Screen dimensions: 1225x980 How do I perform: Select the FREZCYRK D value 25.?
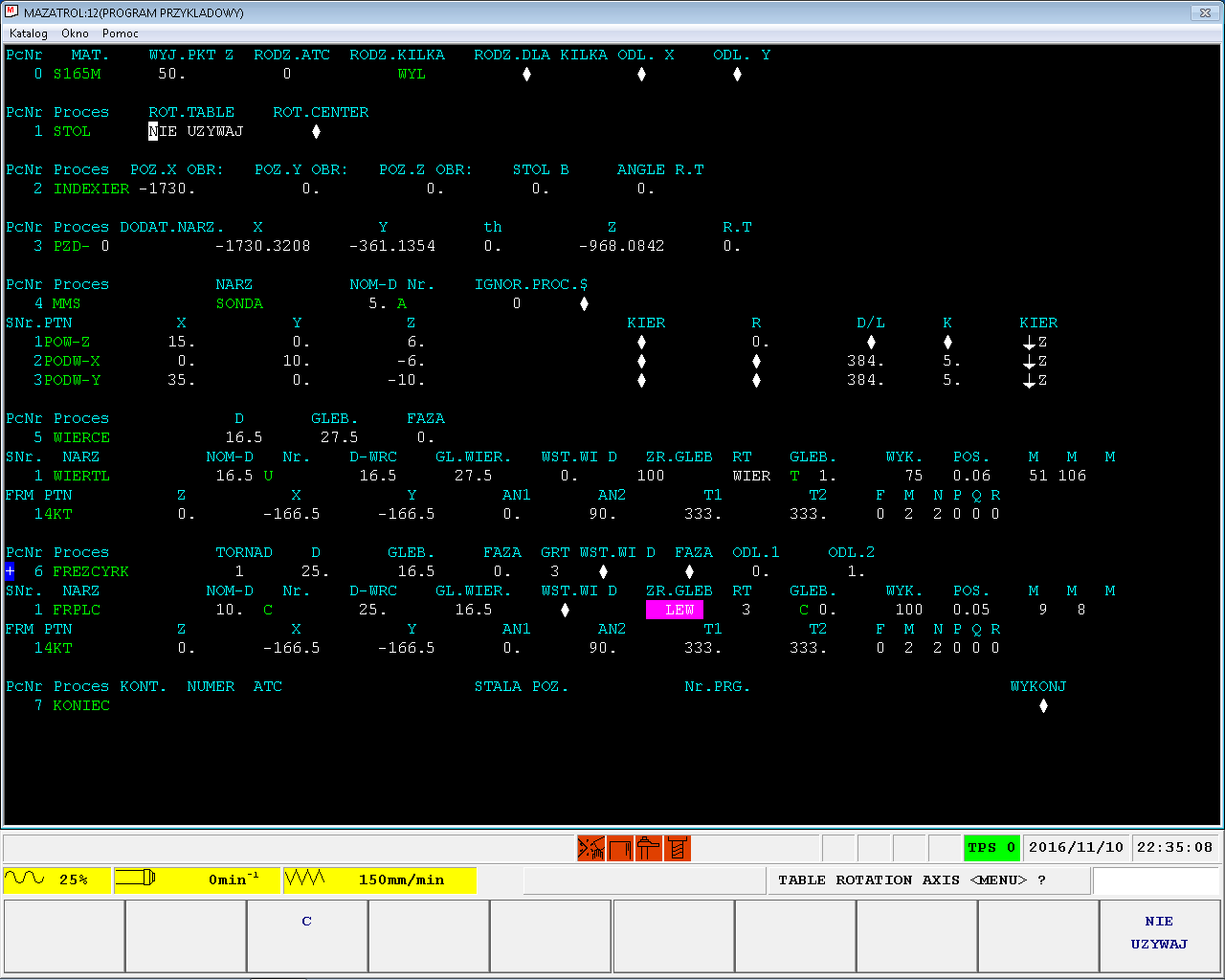click(x=316, y=571)
